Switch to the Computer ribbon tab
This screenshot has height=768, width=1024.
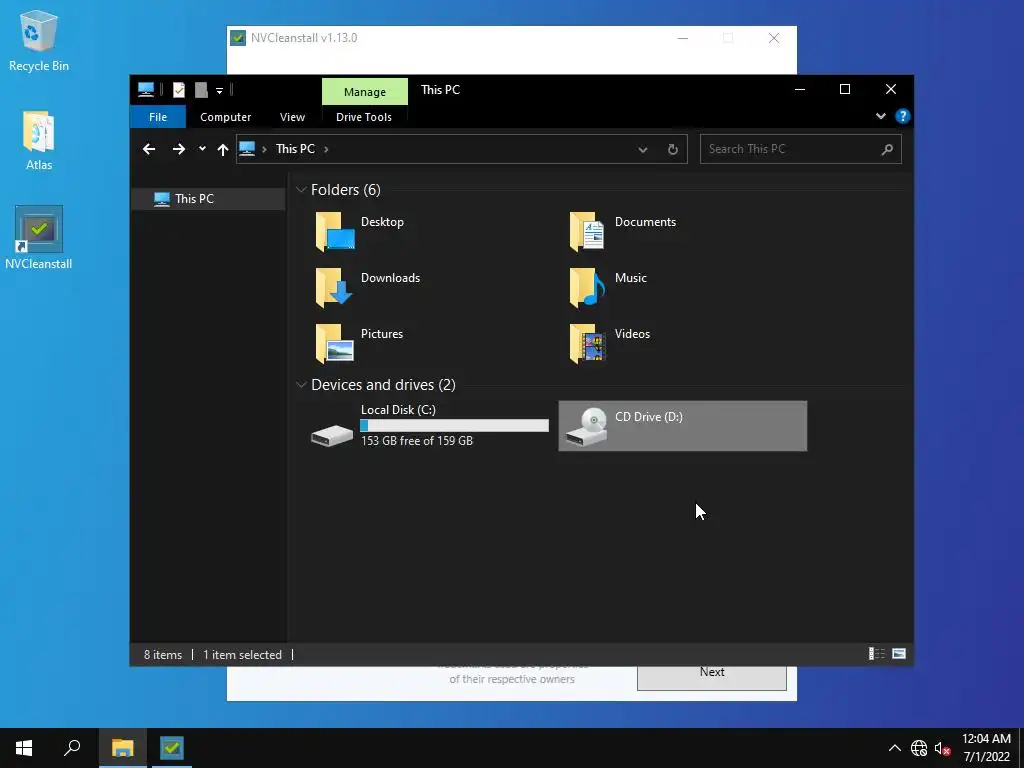click(225, 117)
